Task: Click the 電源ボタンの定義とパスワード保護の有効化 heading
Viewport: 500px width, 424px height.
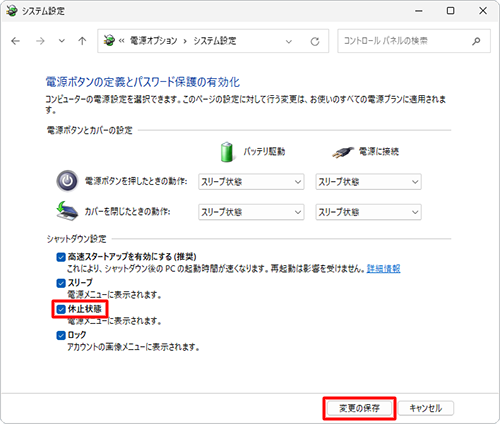Action: point(143,82)
